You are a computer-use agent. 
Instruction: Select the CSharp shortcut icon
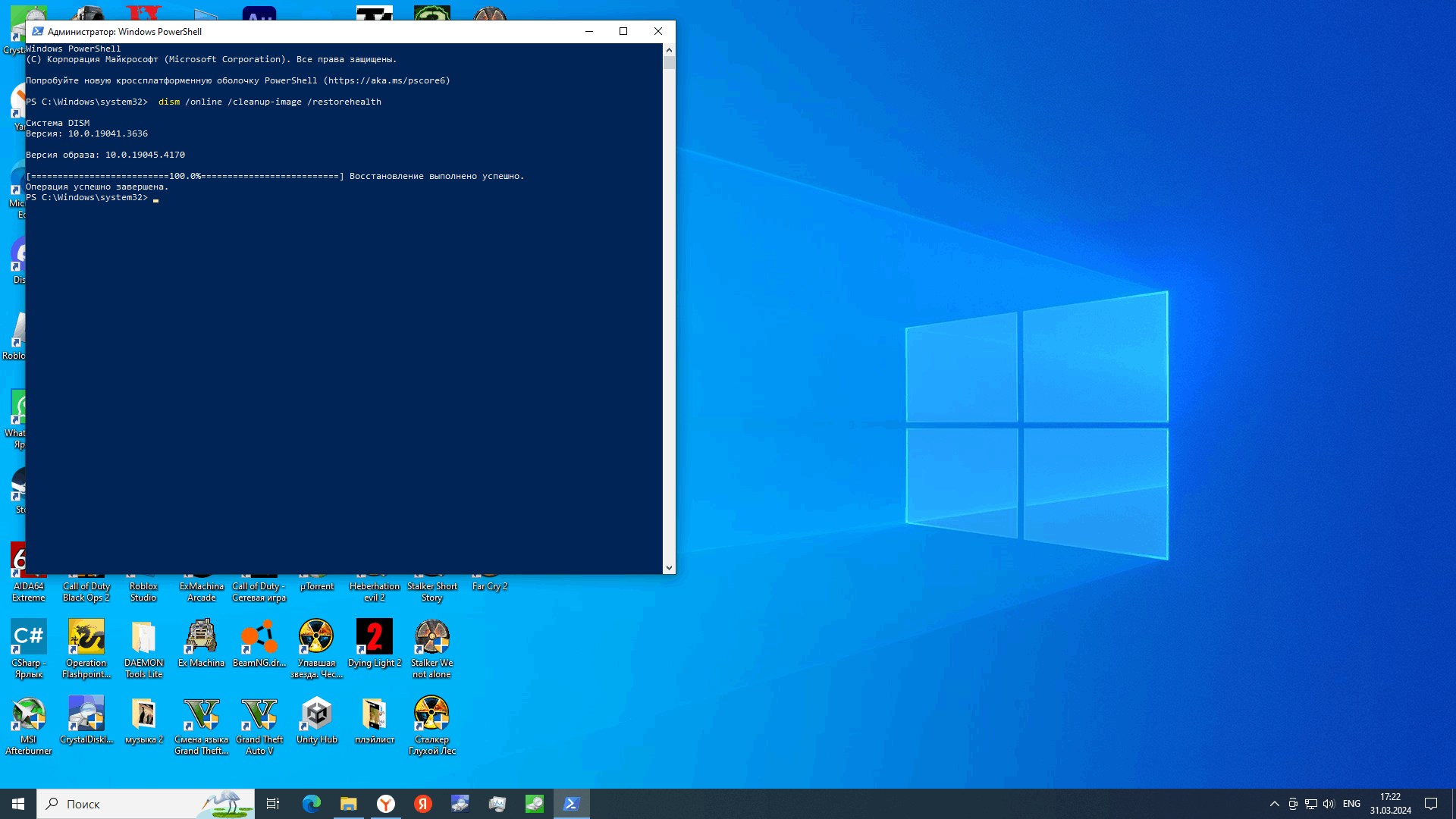click(29, 648)
